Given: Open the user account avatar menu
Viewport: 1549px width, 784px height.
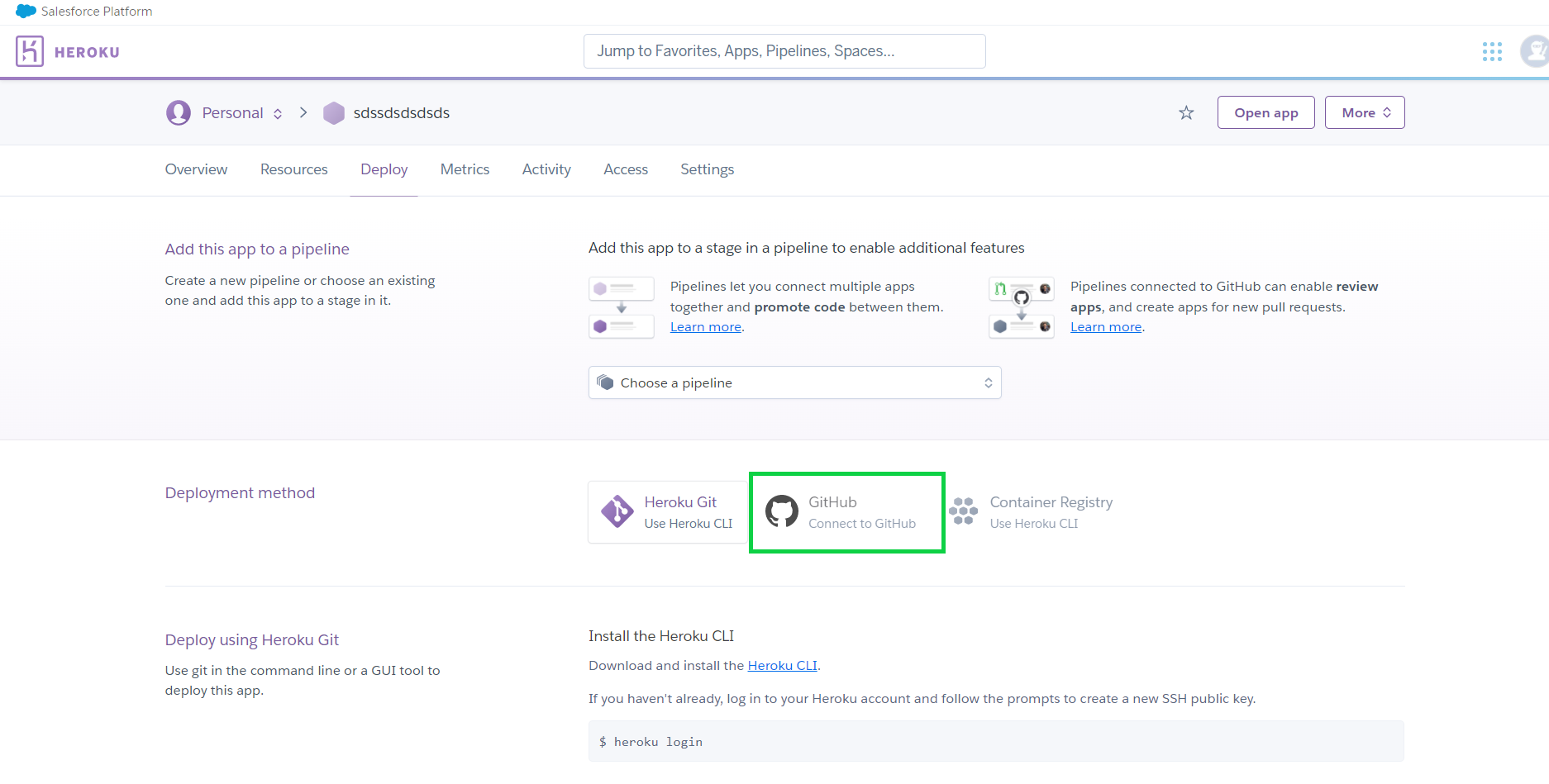Looking at the screenshot, I should click(x=1534, y=51).
